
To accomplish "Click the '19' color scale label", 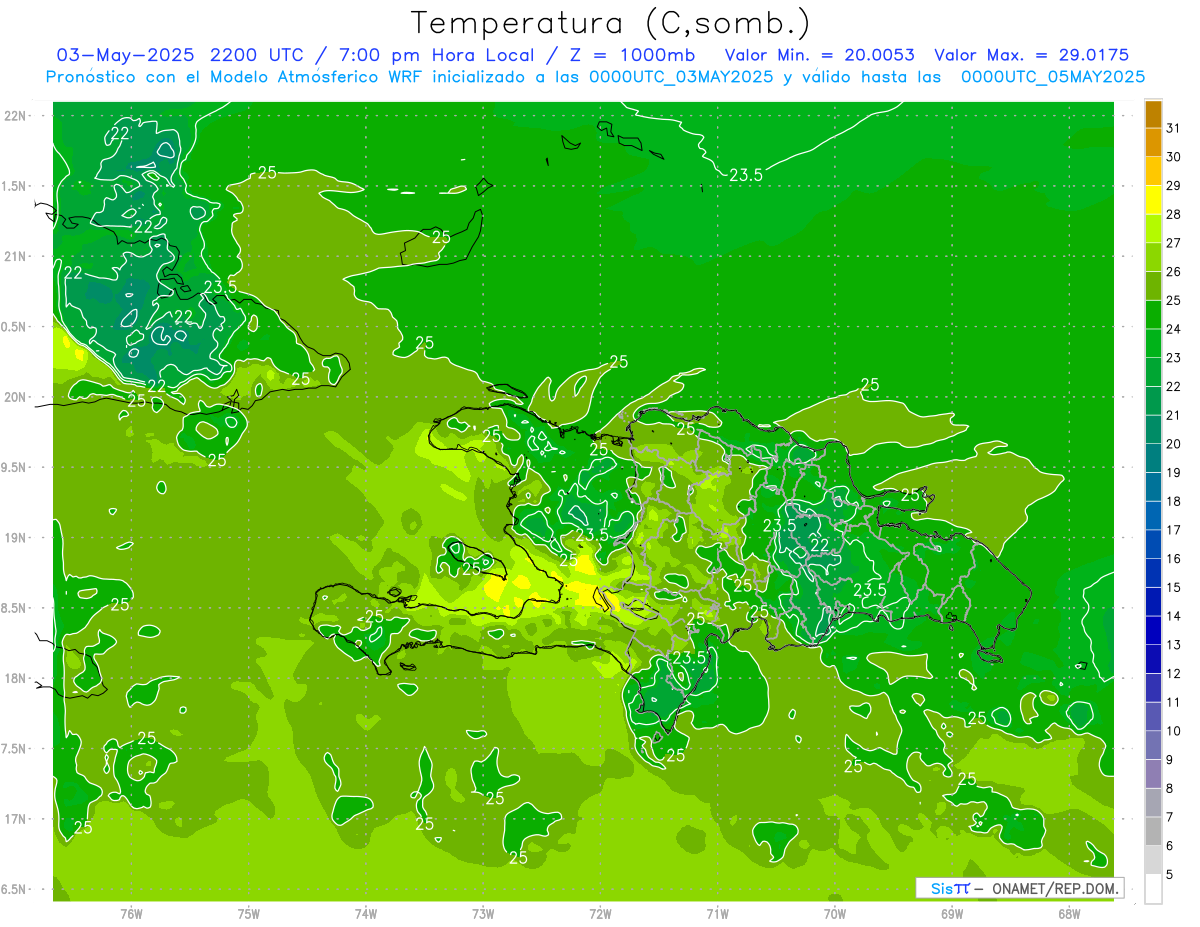I will (x=1173, y=472).
